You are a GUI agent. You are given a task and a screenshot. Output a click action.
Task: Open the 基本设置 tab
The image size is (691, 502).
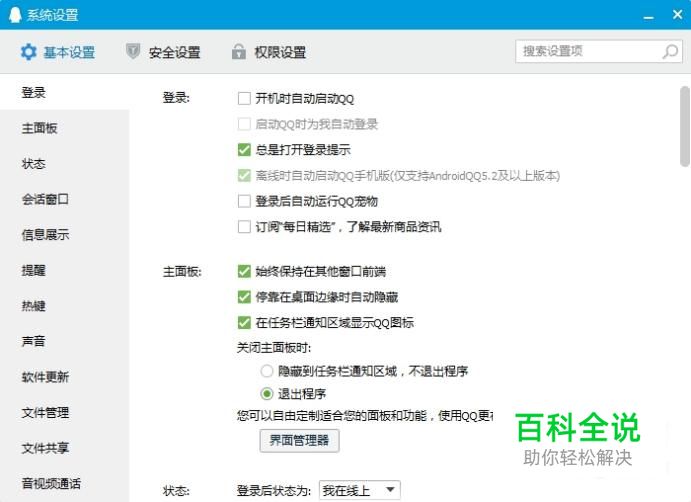[58, 52]
